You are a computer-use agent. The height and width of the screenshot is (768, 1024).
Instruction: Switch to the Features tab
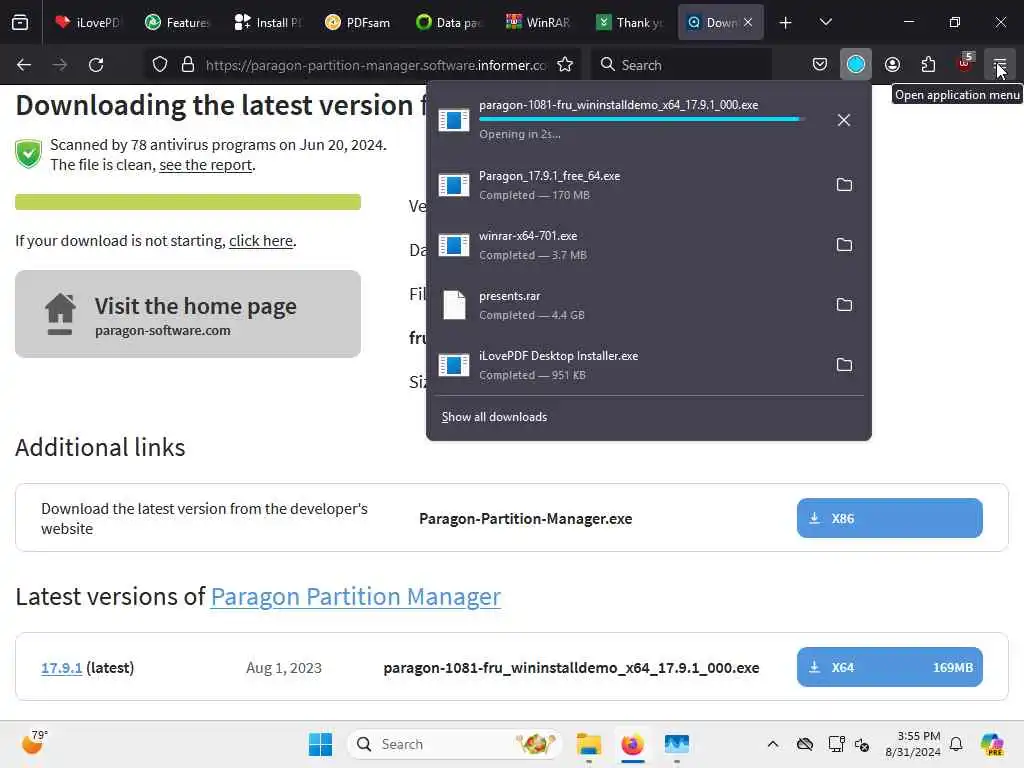[177, 22]
